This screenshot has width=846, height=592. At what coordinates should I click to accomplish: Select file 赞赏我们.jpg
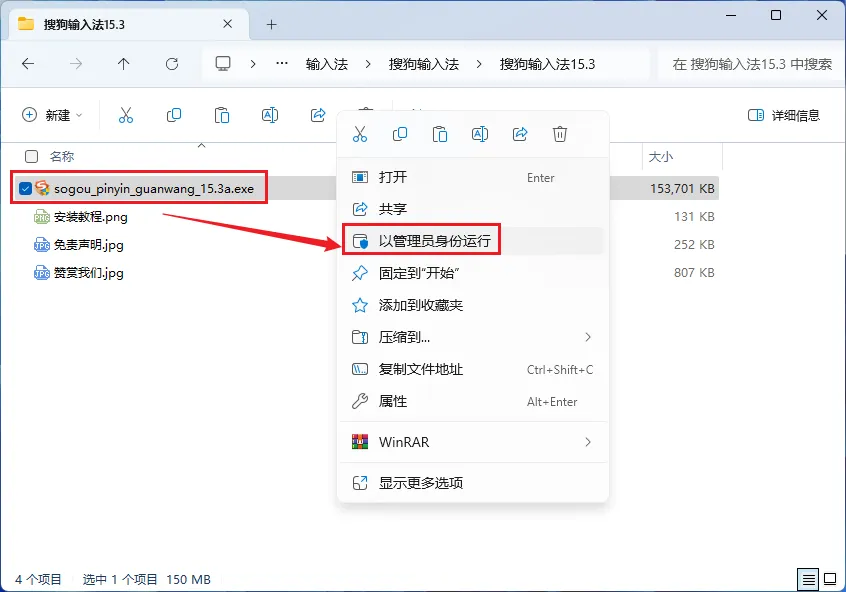click(88, 273)
